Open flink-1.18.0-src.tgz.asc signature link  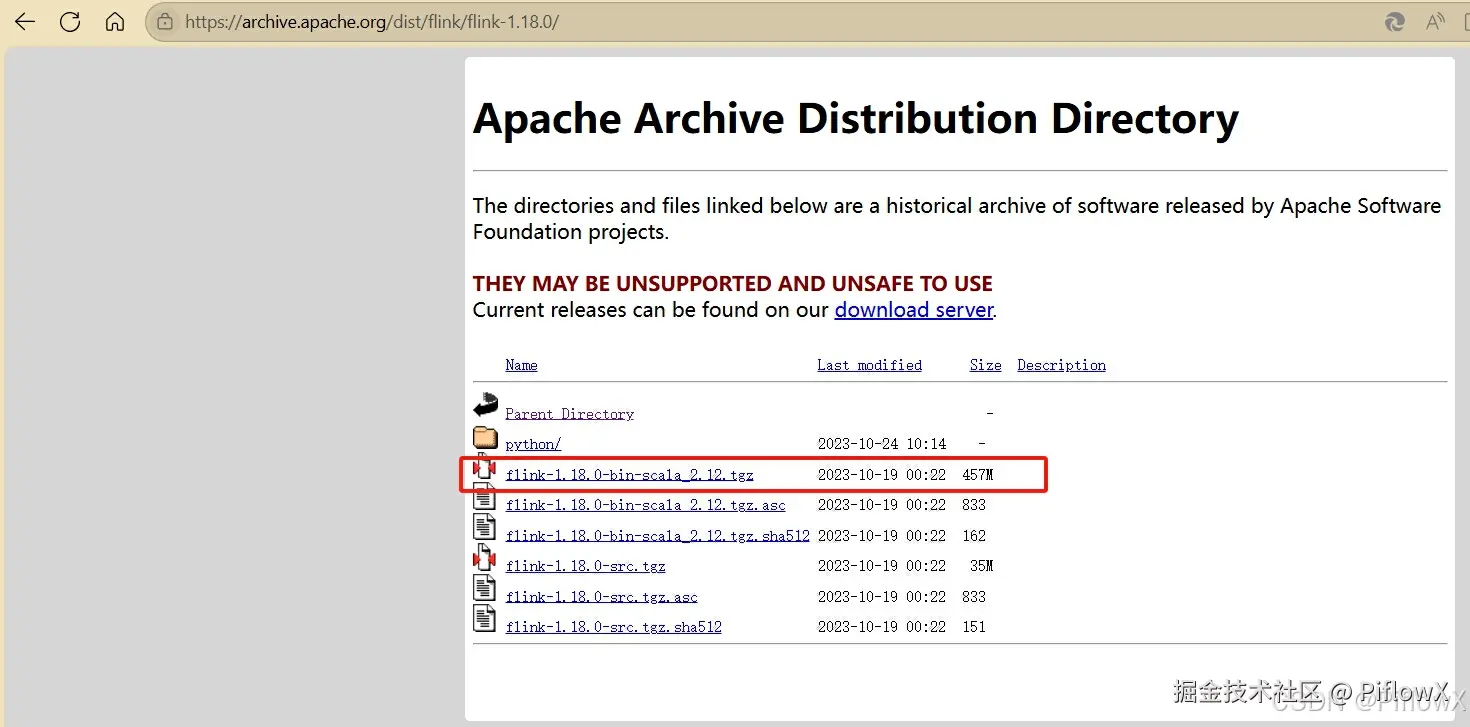tap(601, 597)
